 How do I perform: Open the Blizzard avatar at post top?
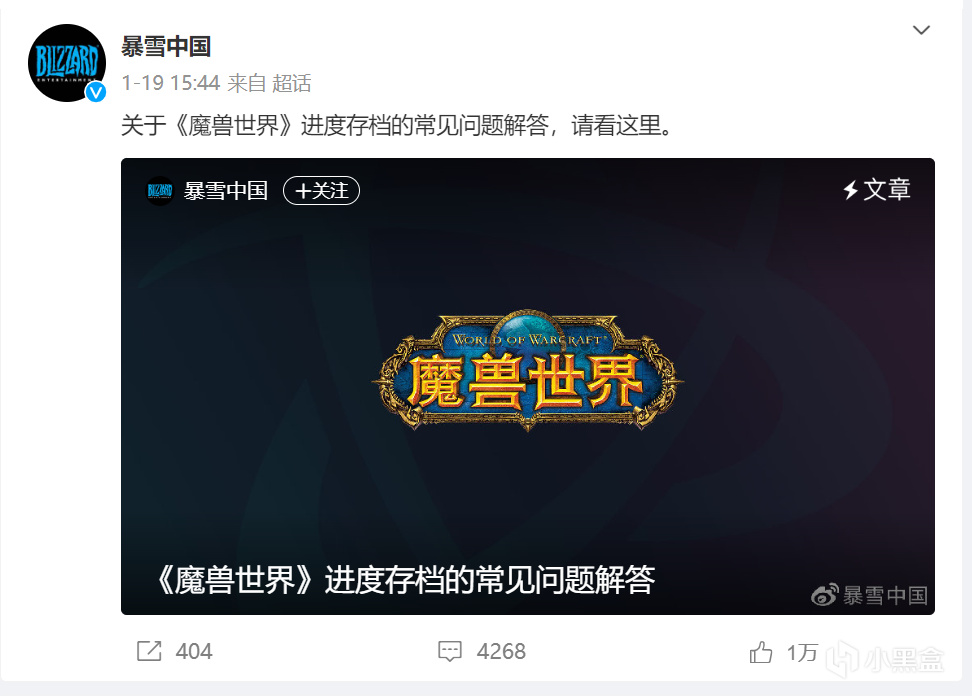pyautogui.click(x=67, y=63)
